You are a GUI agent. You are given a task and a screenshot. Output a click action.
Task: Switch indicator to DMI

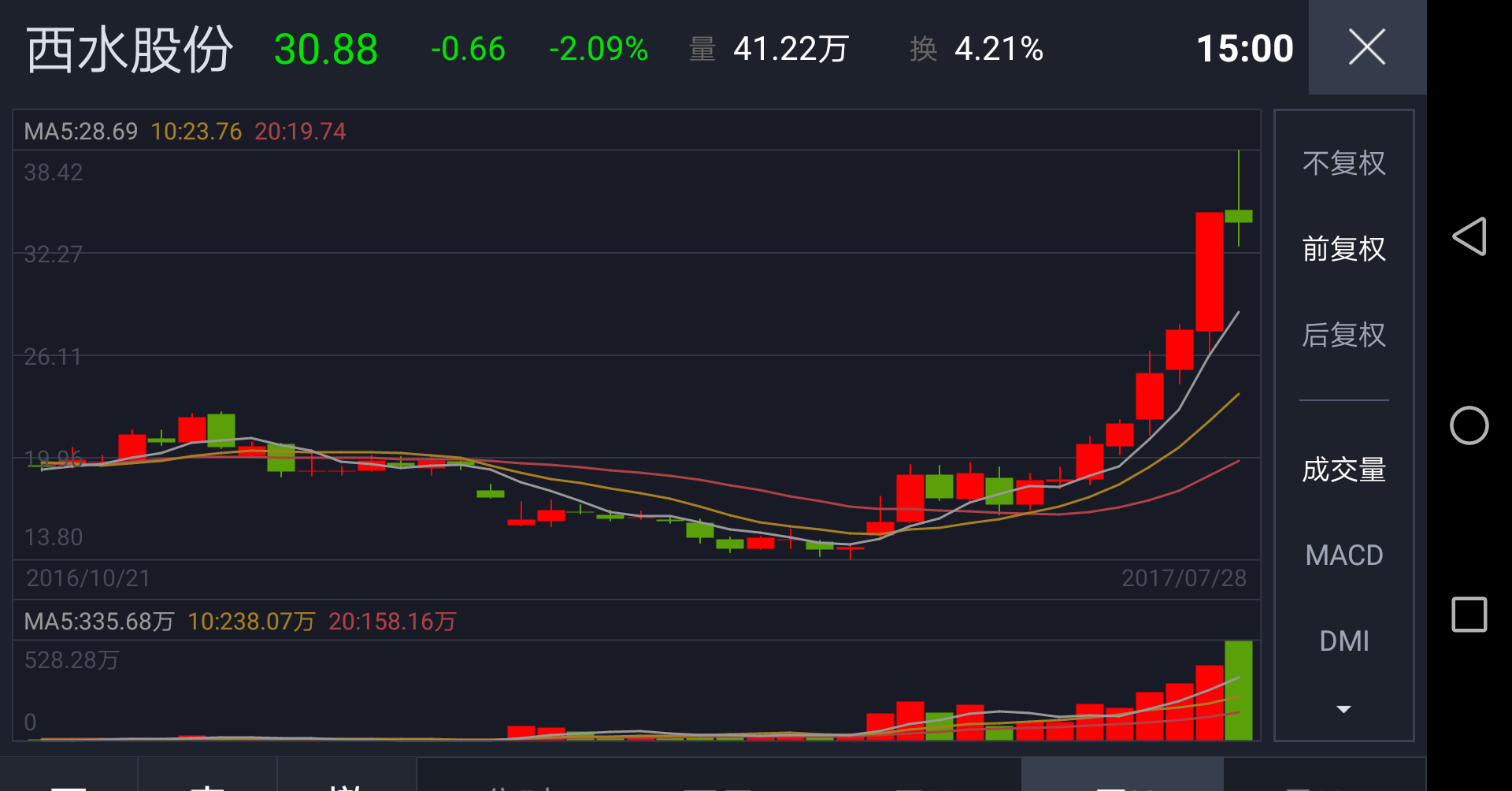click(x=1343, y=641)
